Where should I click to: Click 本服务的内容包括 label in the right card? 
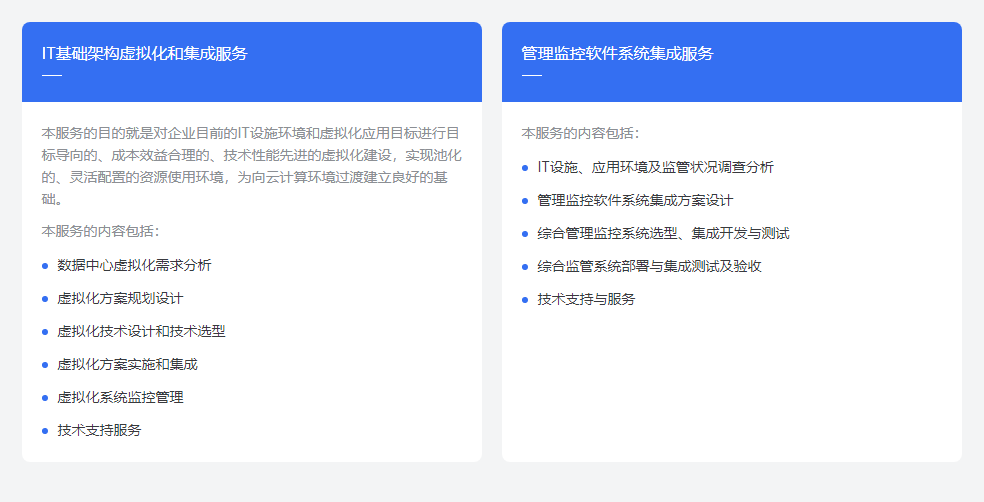[580, 133]
